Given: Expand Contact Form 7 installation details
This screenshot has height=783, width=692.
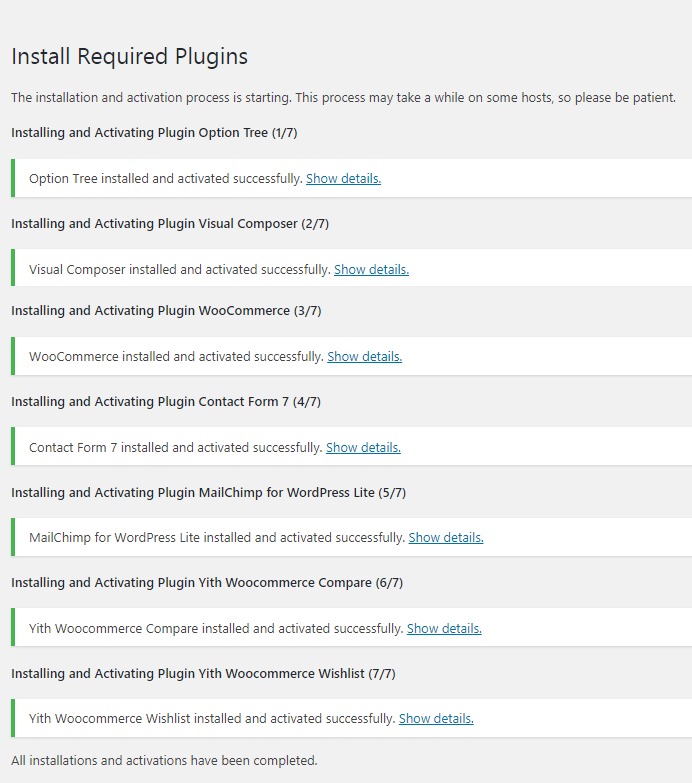Looking at the screenshot, I should tap(363, 448).
